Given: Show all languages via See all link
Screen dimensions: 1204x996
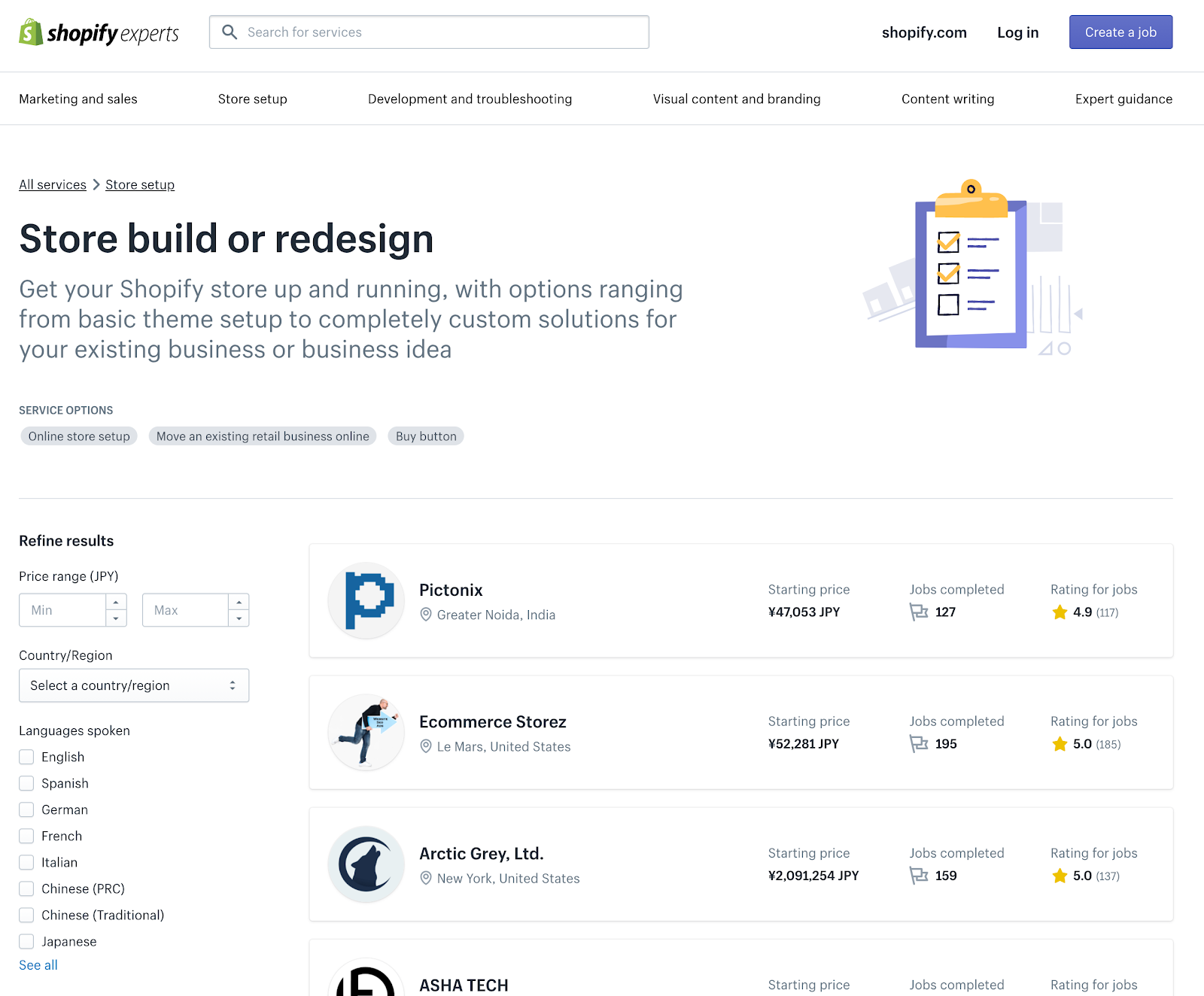Looking at the screenshot, I should 38,964.
